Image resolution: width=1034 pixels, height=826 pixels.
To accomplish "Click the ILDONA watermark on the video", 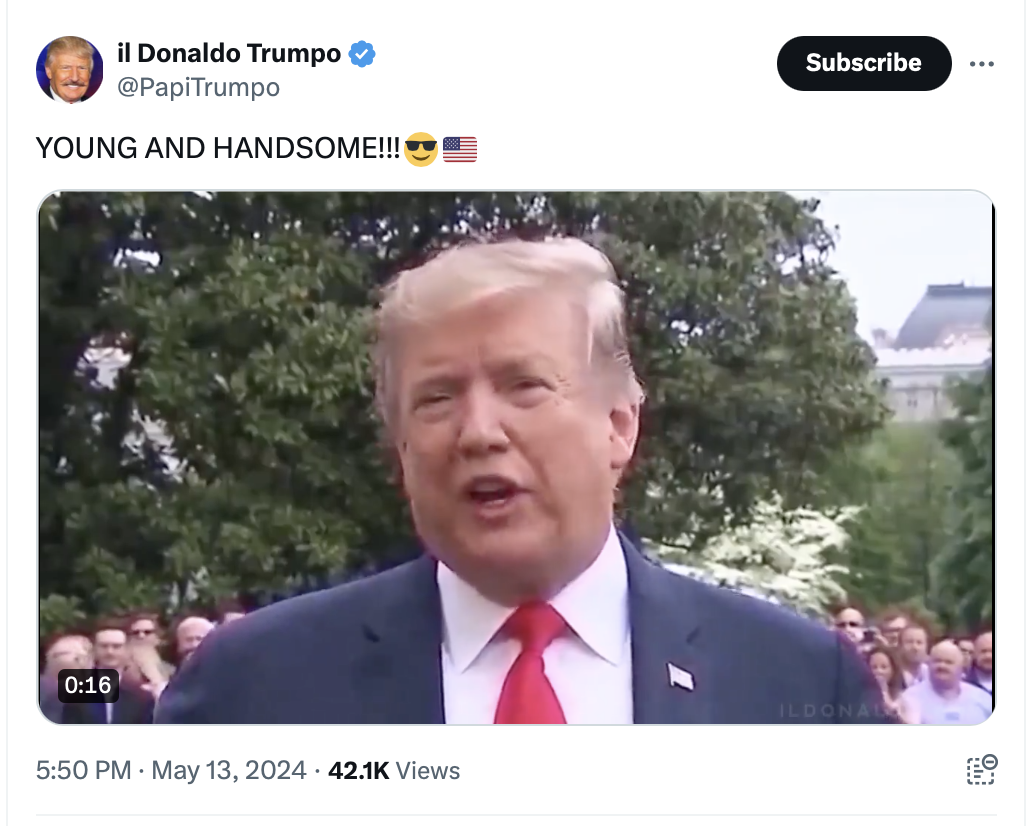I will tap(834, 711).
